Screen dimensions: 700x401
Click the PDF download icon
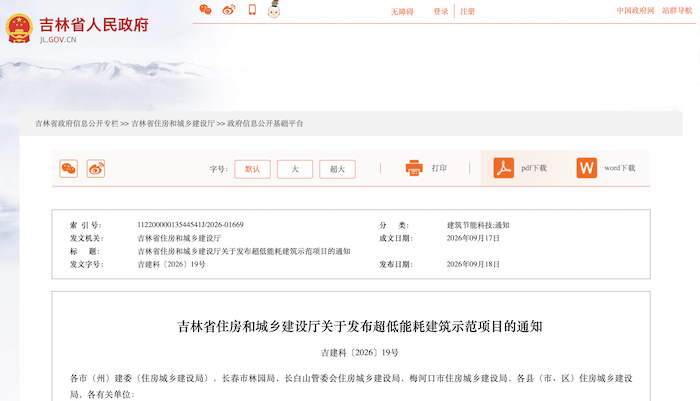point(504,168)
